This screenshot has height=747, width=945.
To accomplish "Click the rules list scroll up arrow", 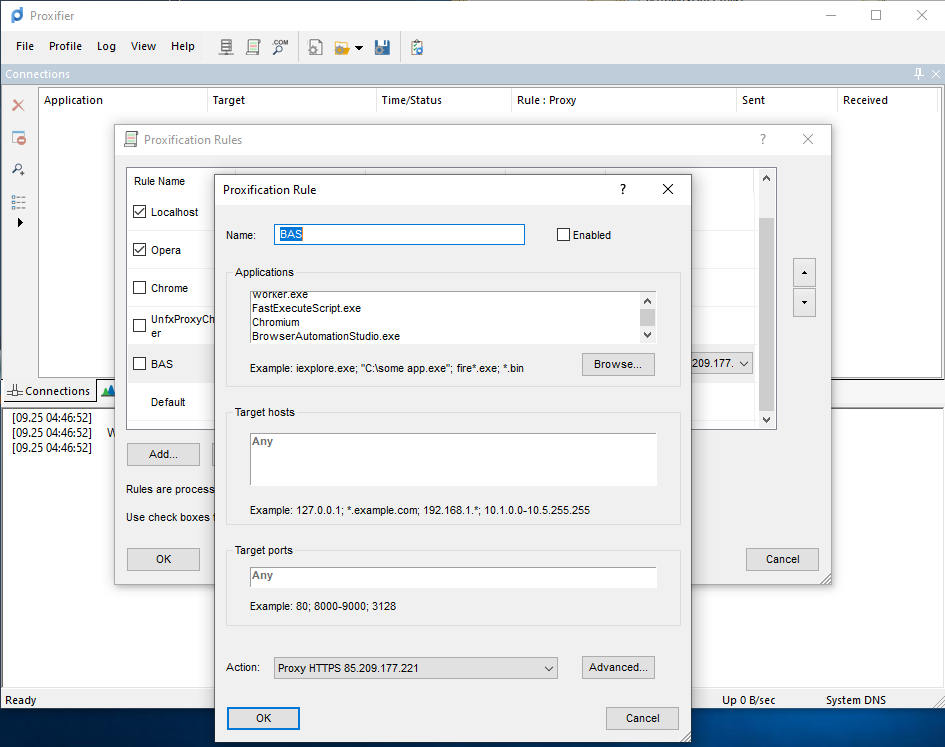I will [x=766, y=178].
